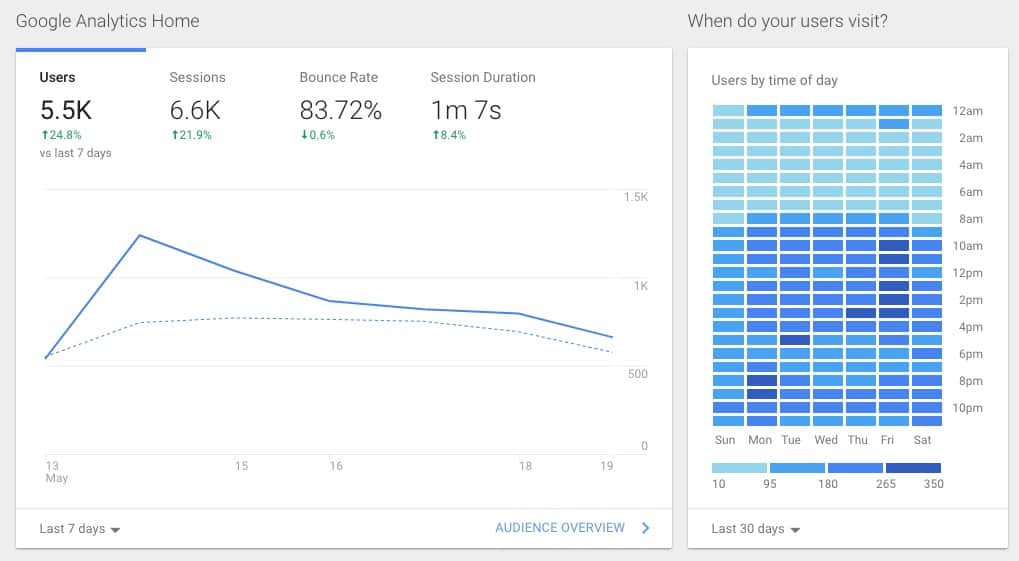Click the 24.8% users increase indicator
Image resolution: width=1019 pixels, height=561 pixels.
tap(61, 135)
